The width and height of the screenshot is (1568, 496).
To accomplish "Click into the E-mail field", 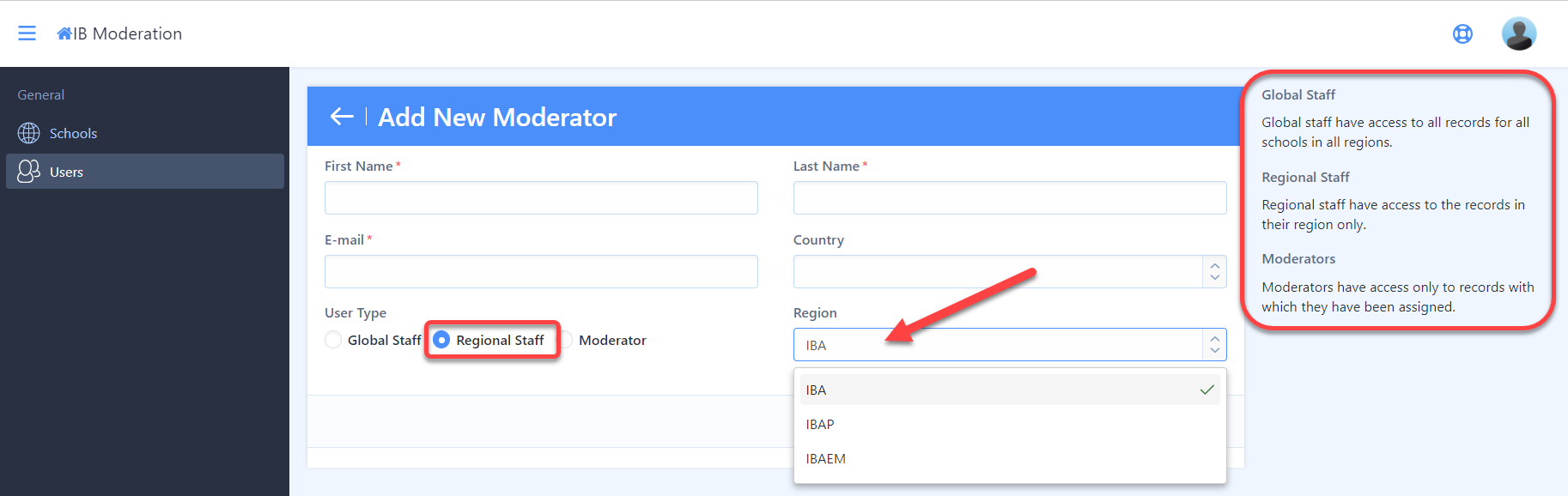I will pos(541,271).
